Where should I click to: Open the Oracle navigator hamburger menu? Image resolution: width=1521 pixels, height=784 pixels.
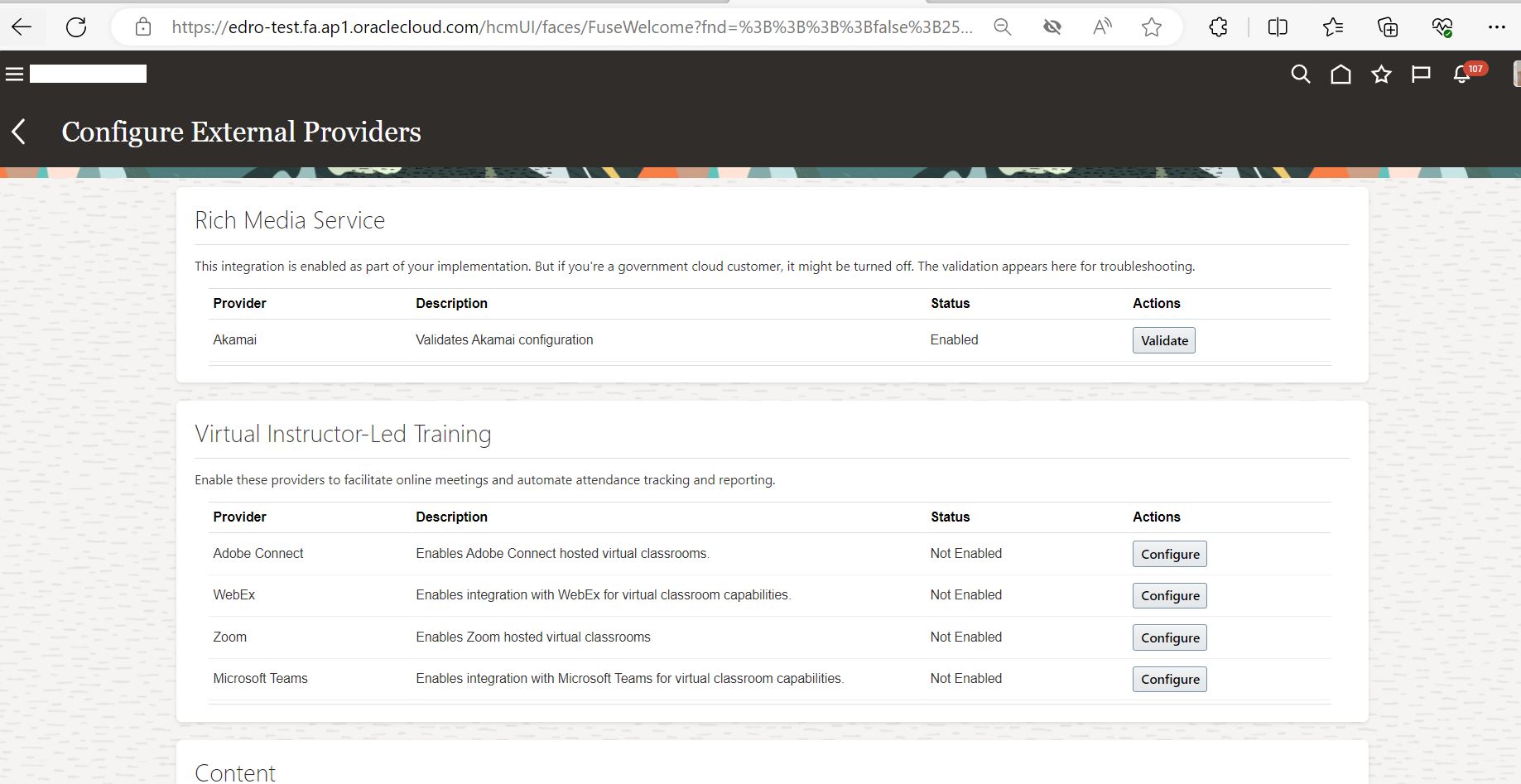click(x=14, y=75)
